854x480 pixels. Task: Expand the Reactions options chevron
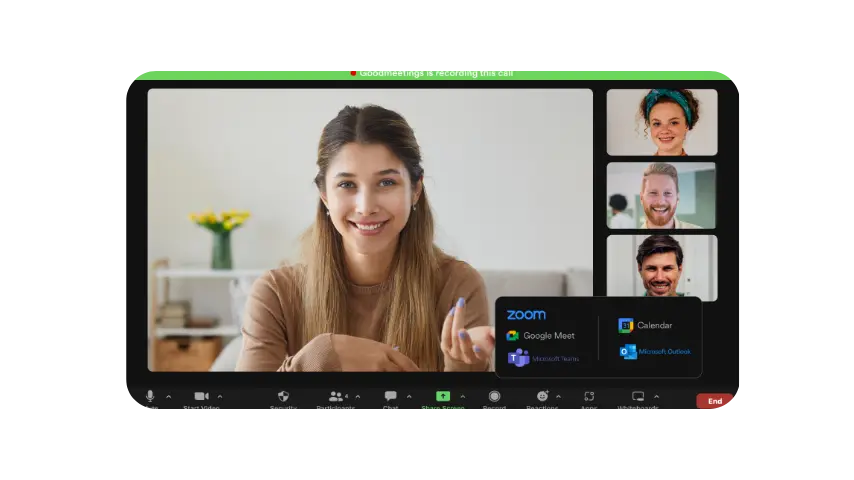coord(558,397)
